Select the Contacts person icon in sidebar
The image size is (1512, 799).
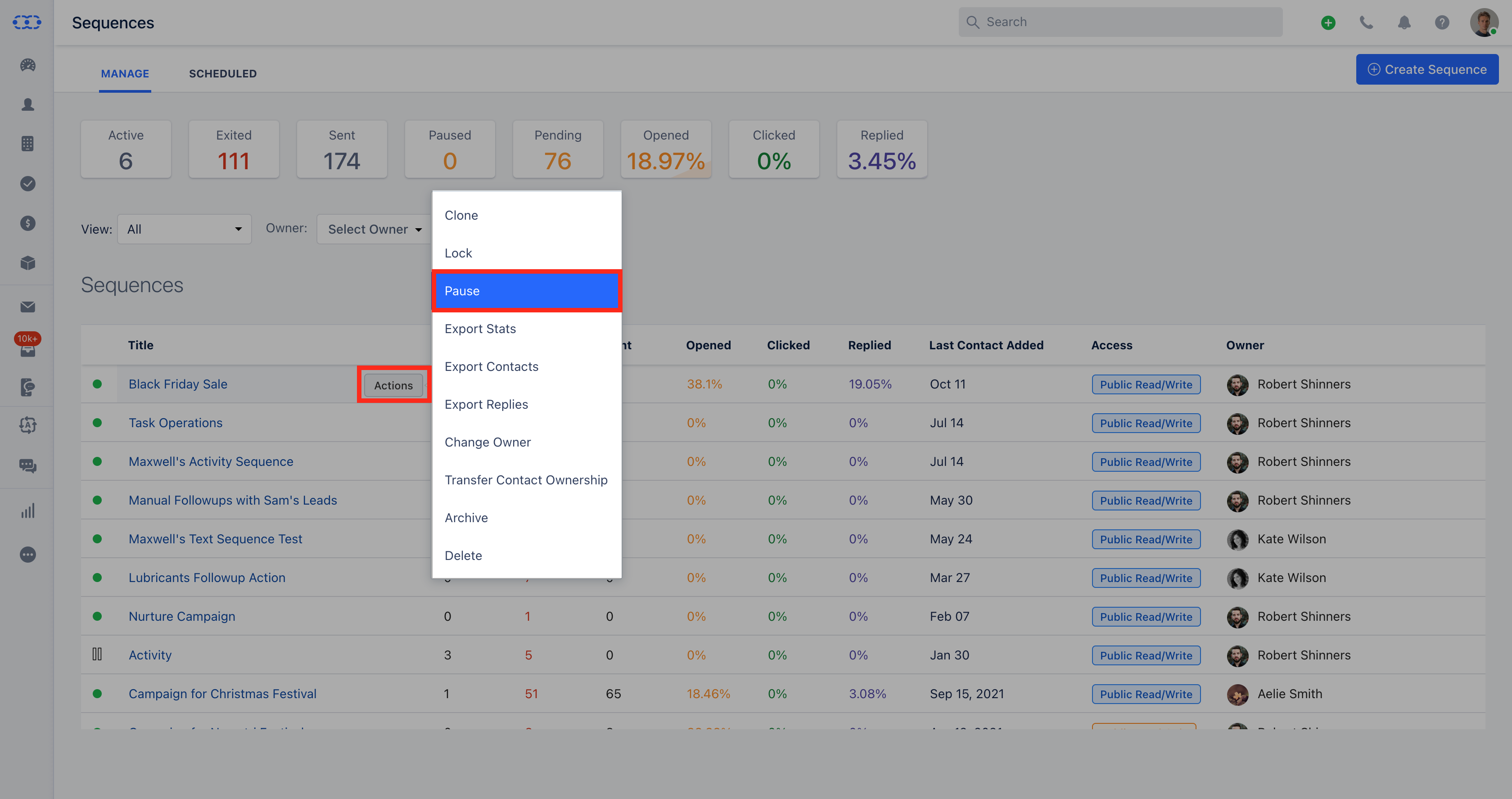pyautogui.click(x=27, y=104)
